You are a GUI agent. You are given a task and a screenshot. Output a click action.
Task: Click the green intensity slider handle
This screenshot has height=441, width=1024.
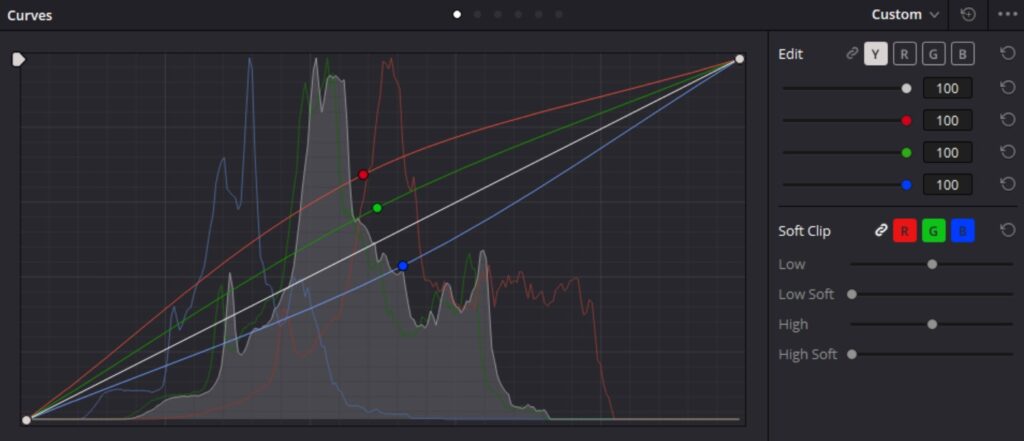[906, 152]
